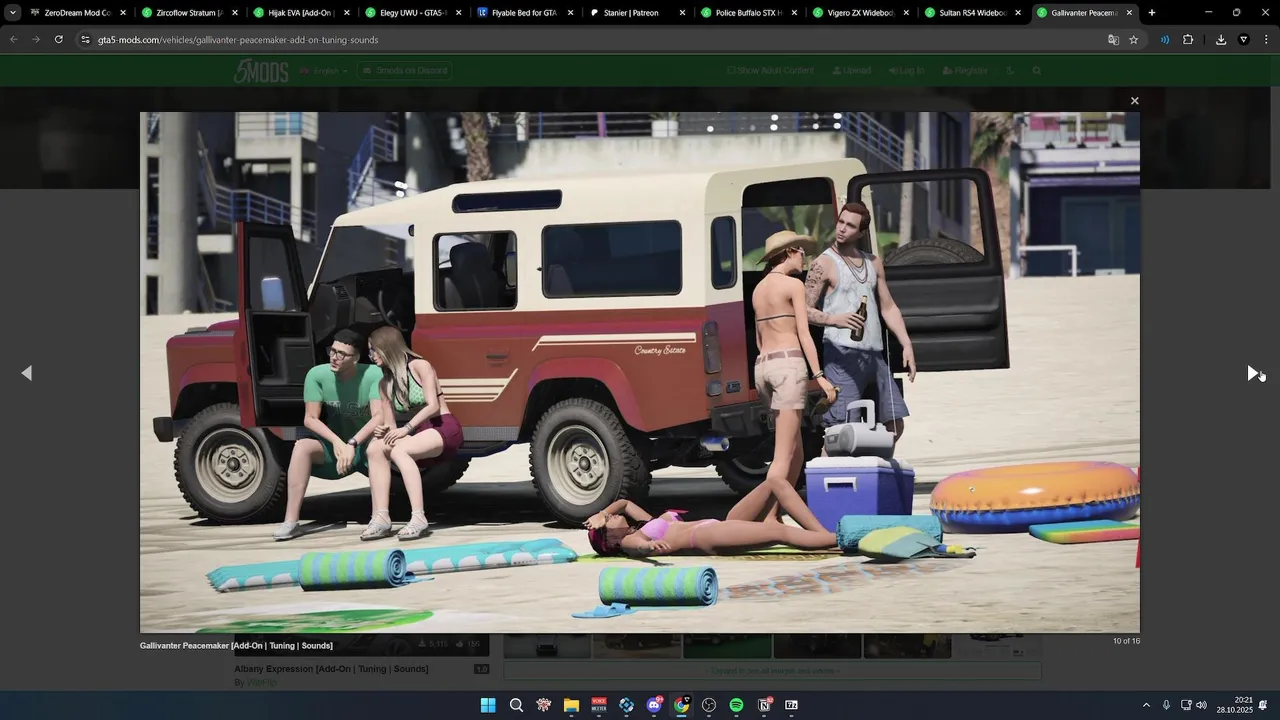The height and width of the screenshot is (720, 1280).
Task: Toggle the dark mode moon icon
Action: pyautogui.click(x=1010, y=71)
